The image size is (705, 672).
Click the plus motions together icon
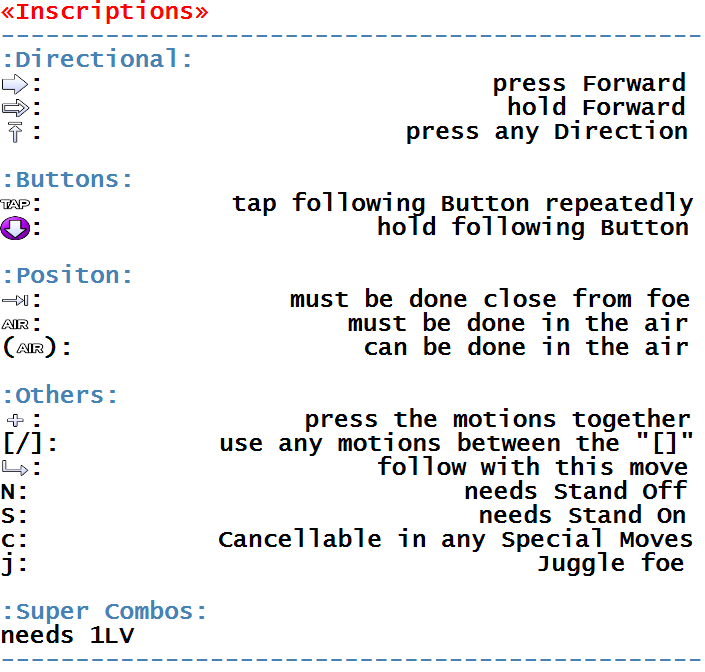tap(15, 420)
